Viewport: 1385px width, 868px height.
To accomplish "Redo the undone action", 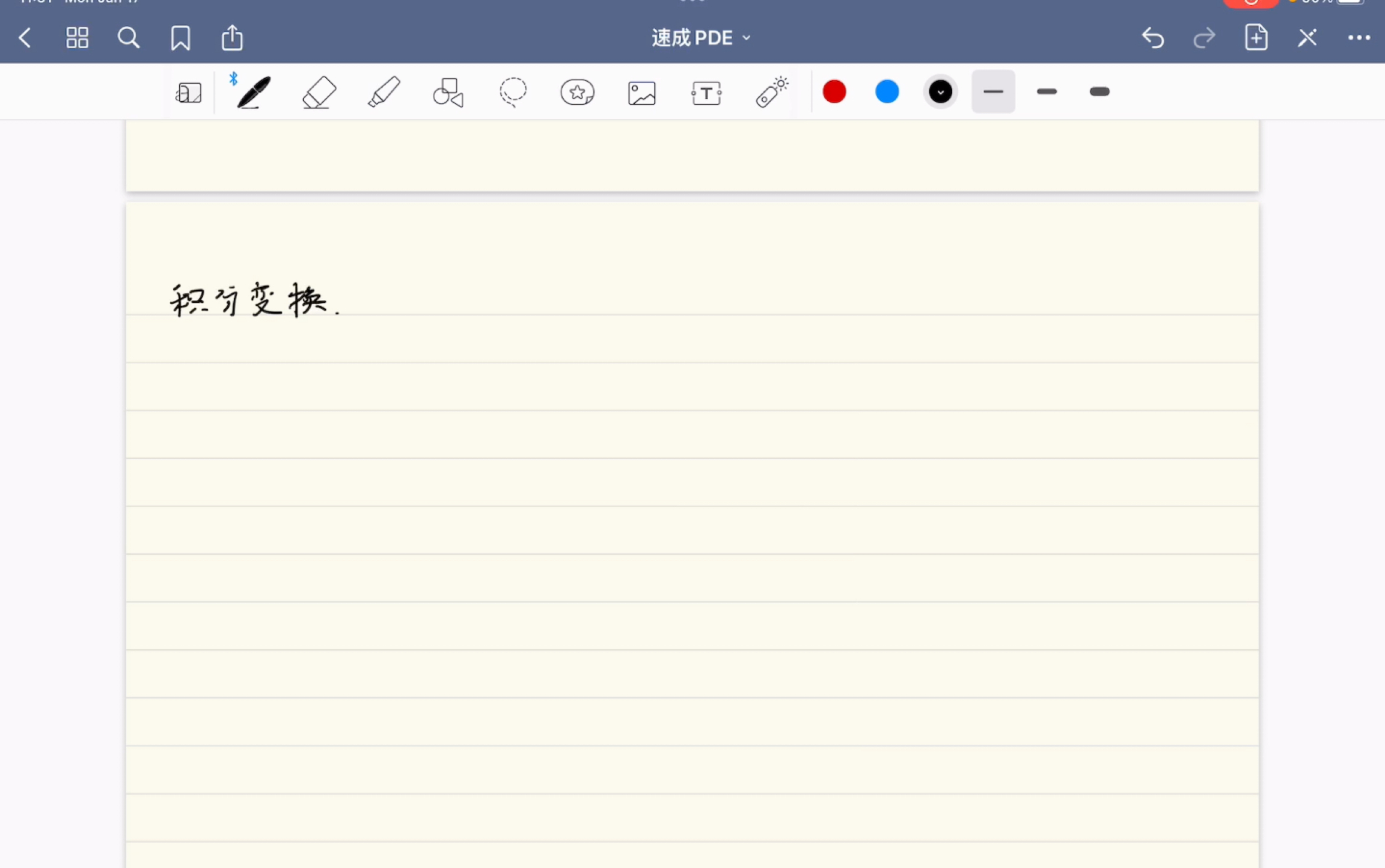I will point(1204,38).
